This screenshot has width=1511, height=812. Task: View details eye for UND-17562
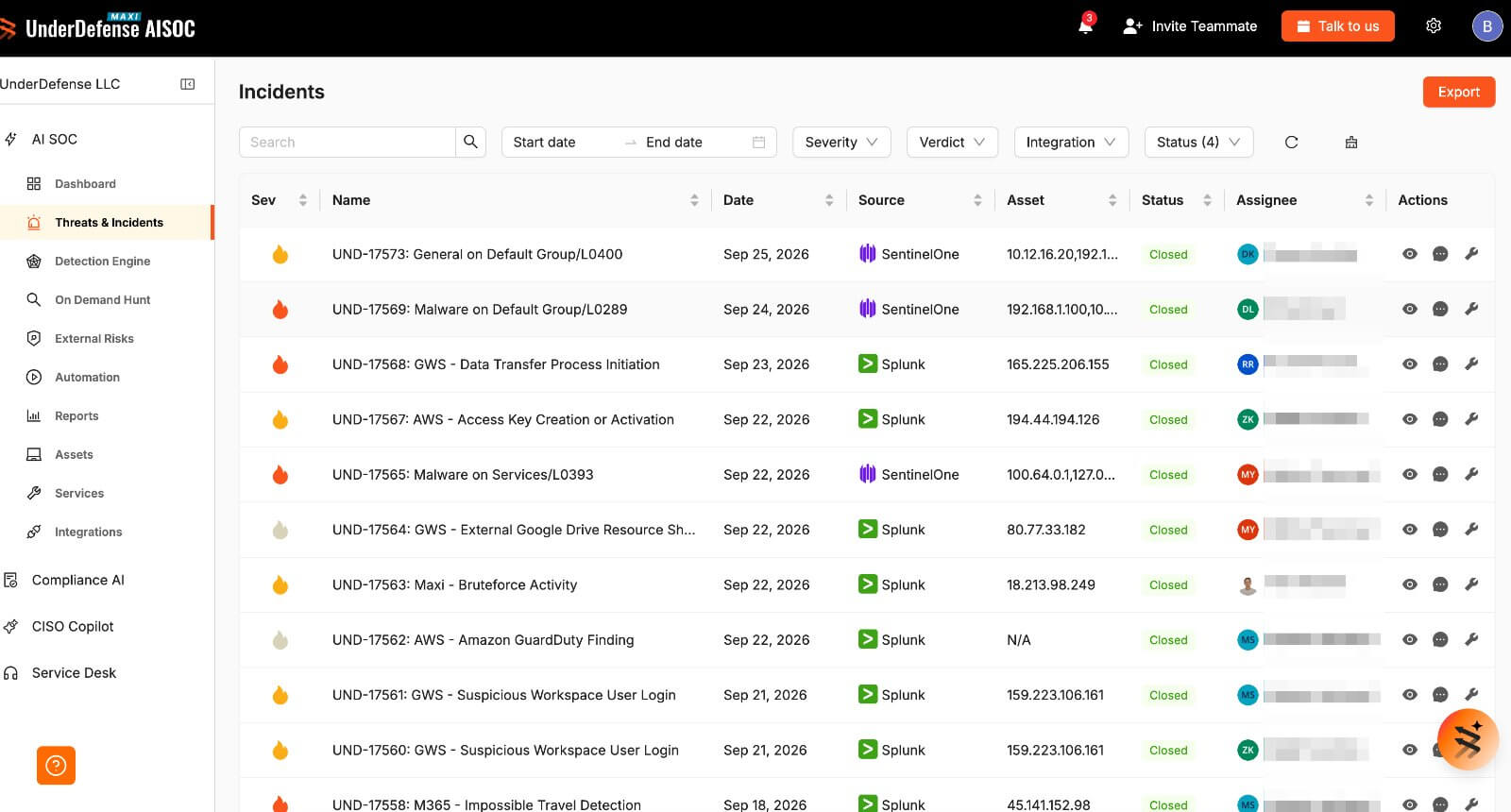[x=1410, y=639]
